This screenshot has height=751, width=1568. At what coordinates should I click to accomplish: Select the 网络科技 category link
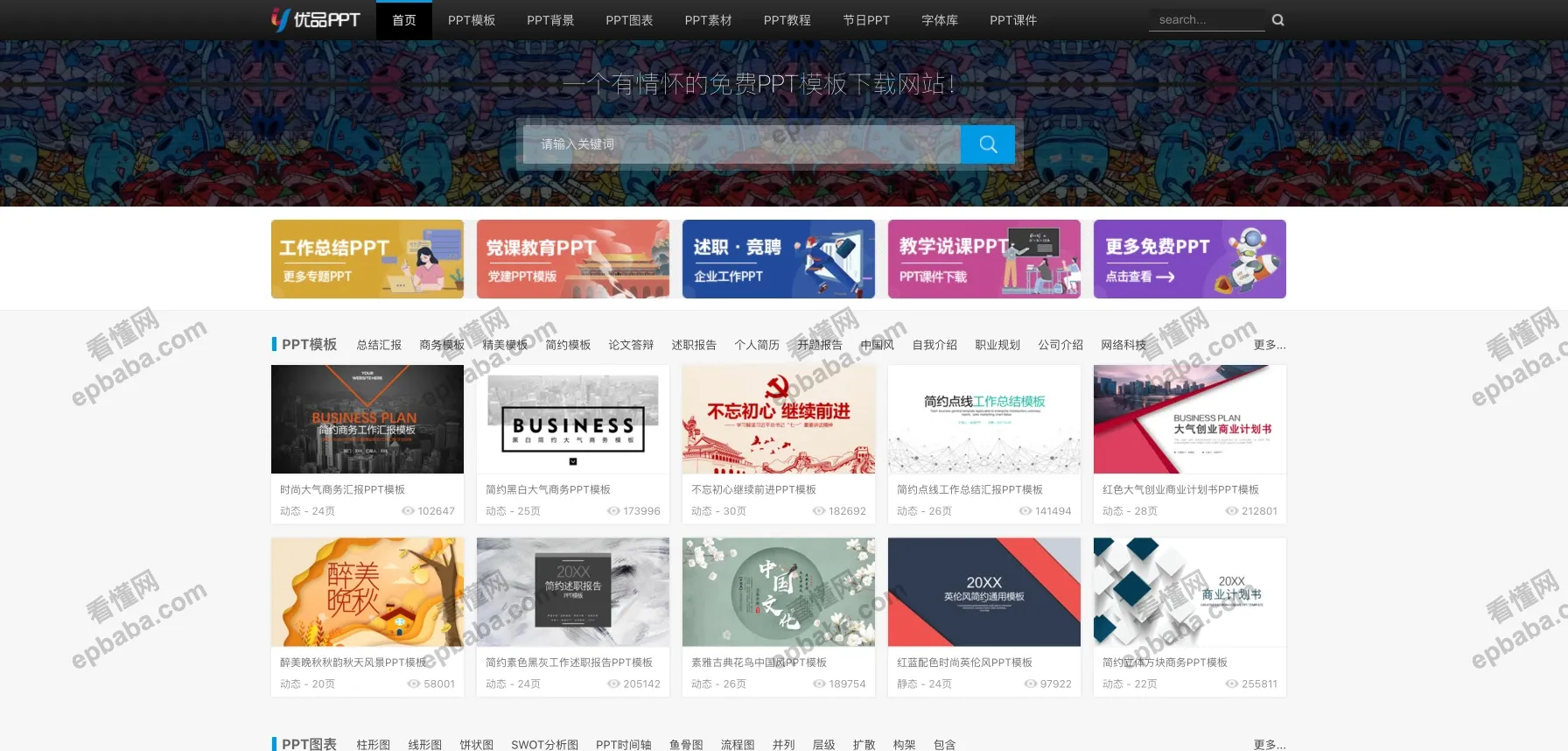(1123, 345)
